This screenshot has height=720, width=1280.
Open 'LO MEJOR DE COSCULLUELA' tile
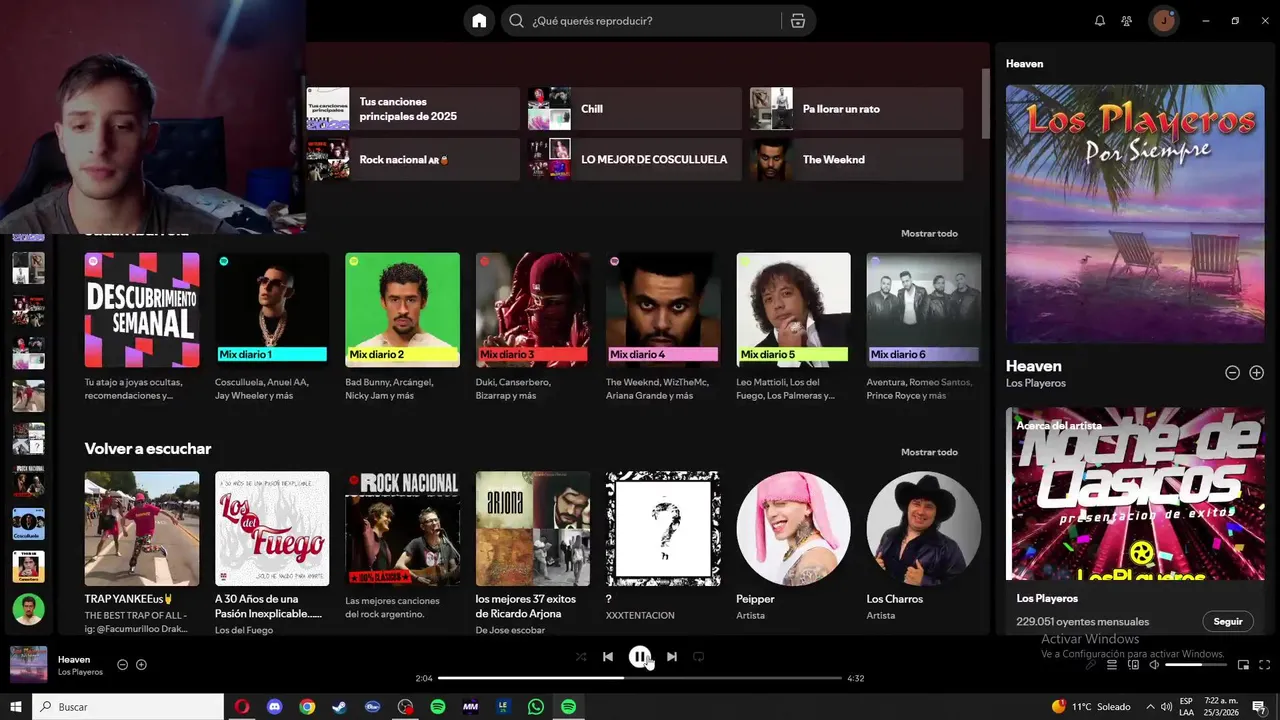[635, 160]
